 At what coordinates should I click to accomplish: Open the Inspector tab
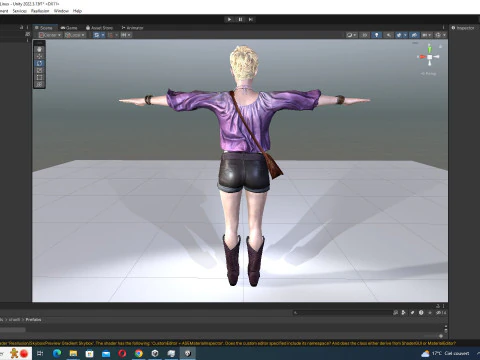tap(463, 28)
